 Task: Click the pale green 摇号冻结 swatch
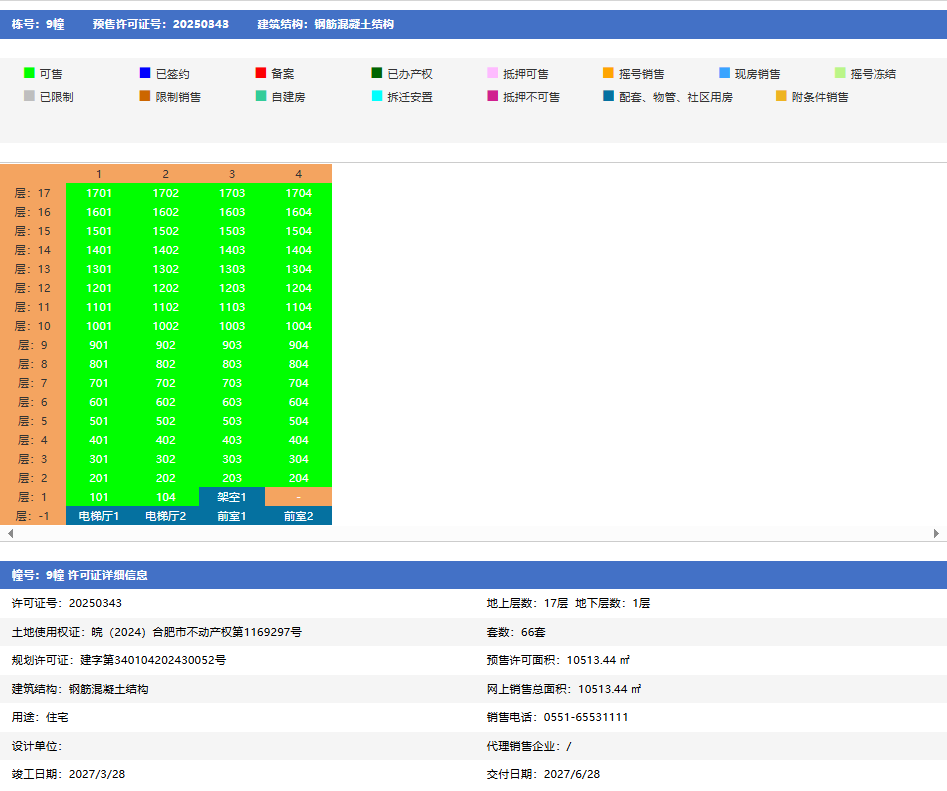click(841, 73)
